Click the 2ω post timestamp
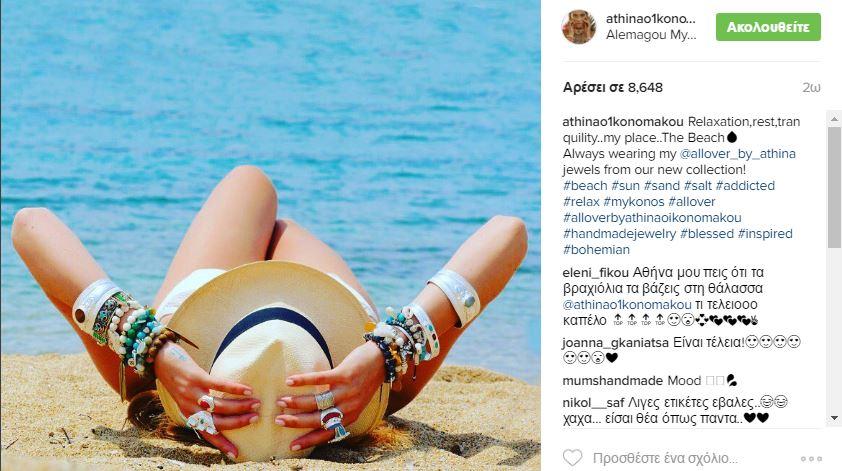This screenshot has width=842, height=471. [811, 88]
